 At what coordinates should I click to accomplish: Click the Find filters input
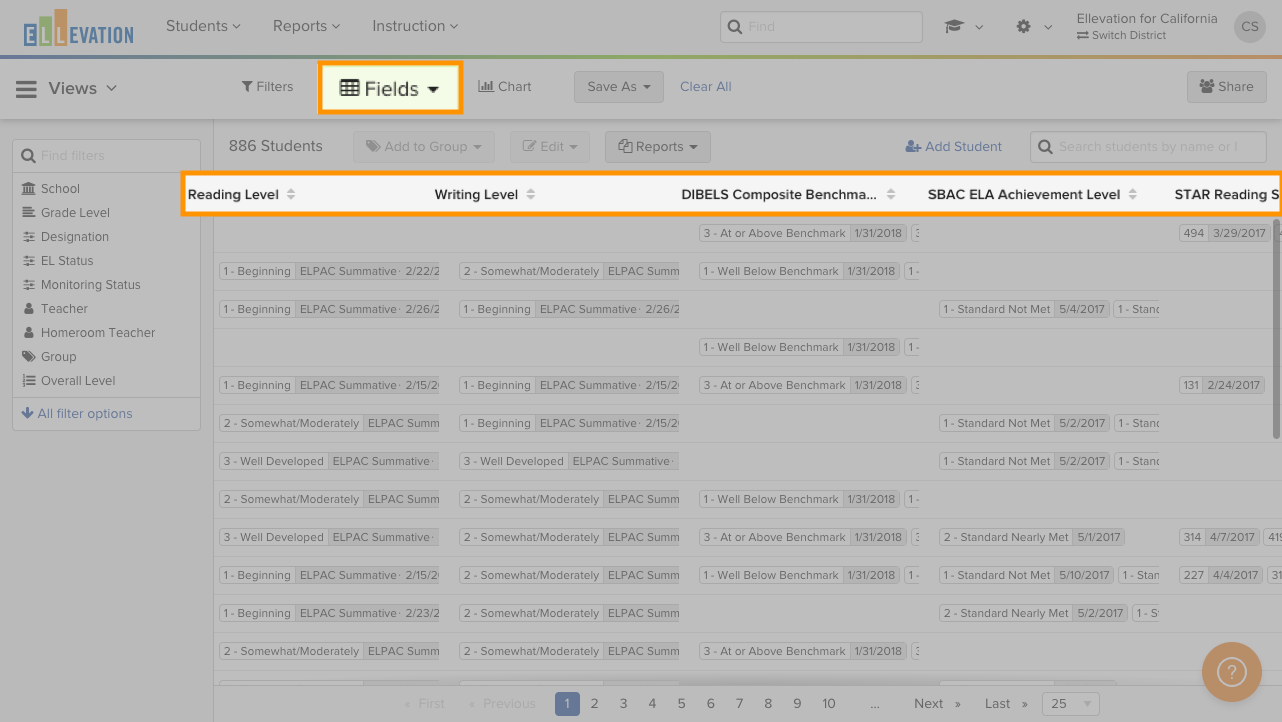(x=106, y=155)
